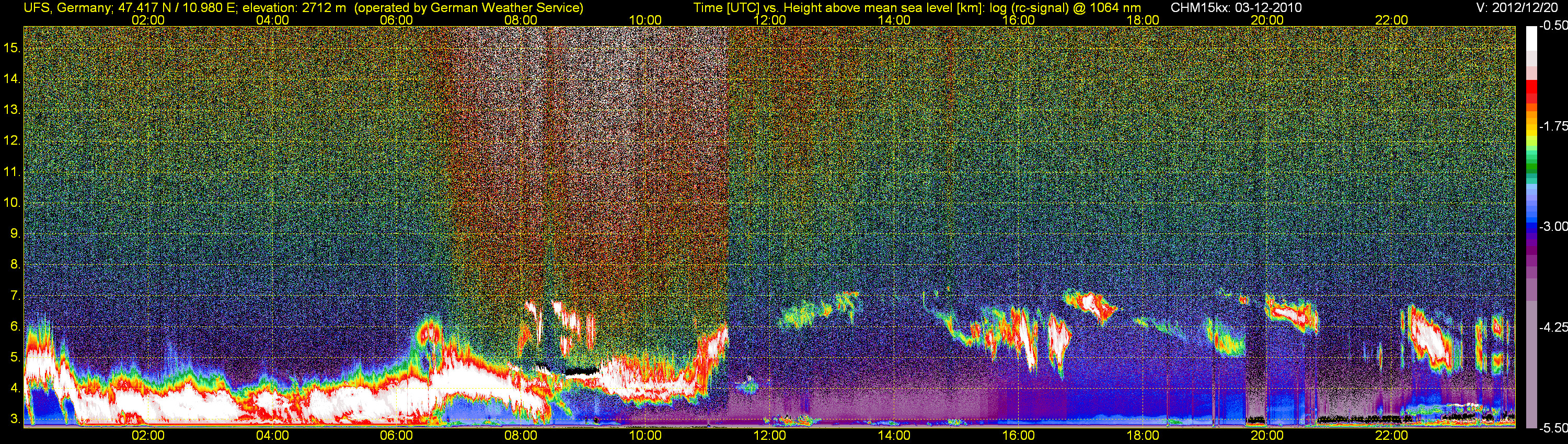Screen dimensions: 1568x444
Task: Click the '08:00' label on the bottom time axis
Action: tap(521, 436)
